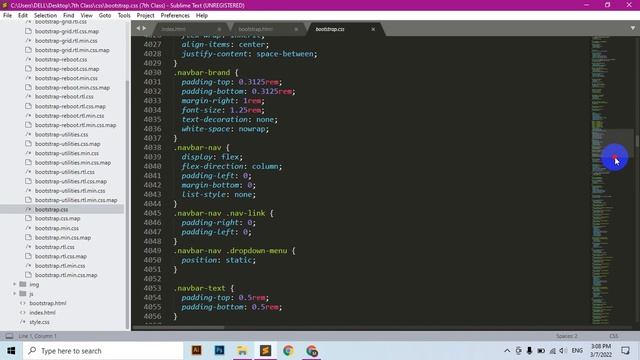Select the bootstrap.css tab
Screen dimensions: 640x360
click(345, 29)
